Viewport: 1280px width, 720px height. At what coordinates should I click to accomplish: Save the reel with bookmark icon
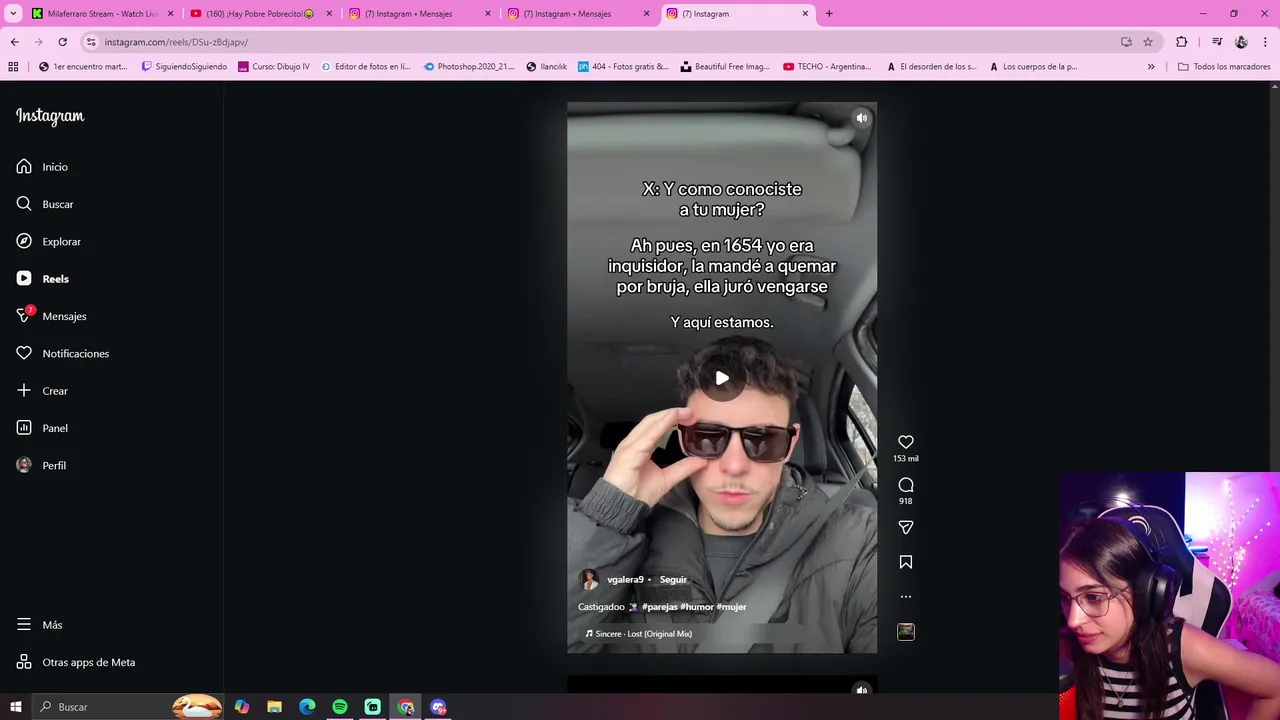[906, 562]
